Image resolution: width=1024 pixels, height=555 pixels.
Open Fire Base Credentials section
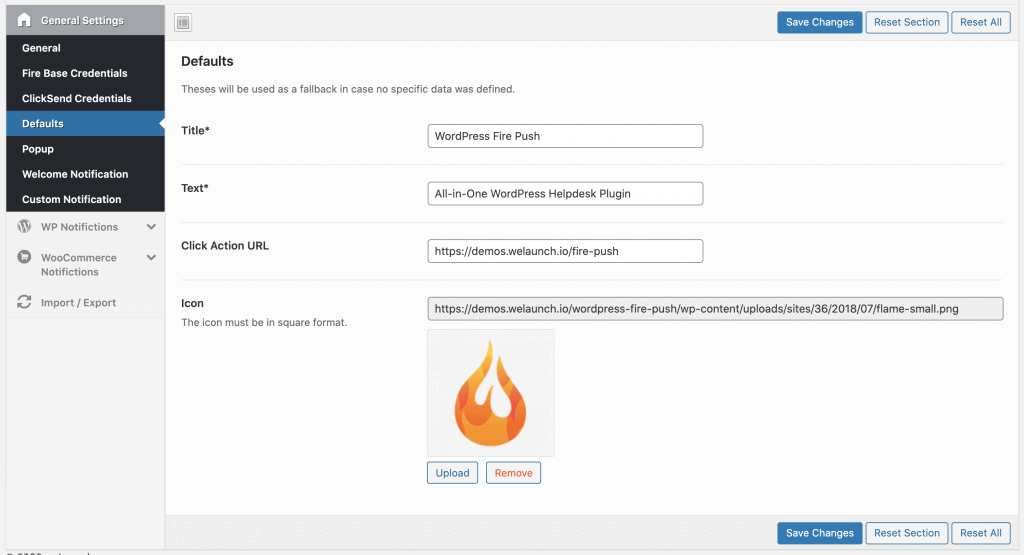coord(74,73)
